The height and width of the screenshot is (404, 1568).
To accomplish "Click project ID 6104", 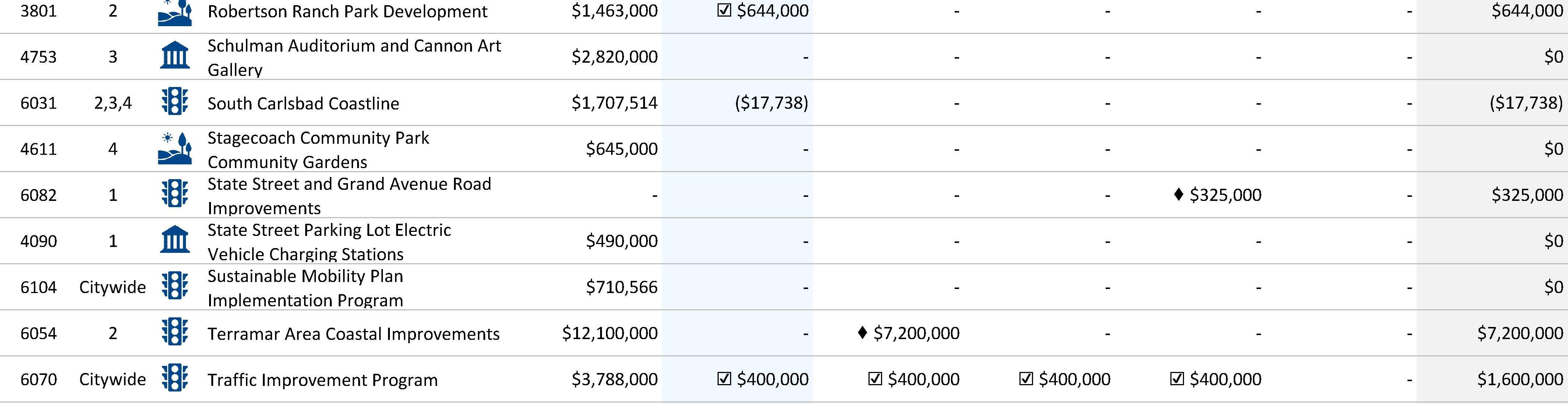I will click(x=38, y=287).
